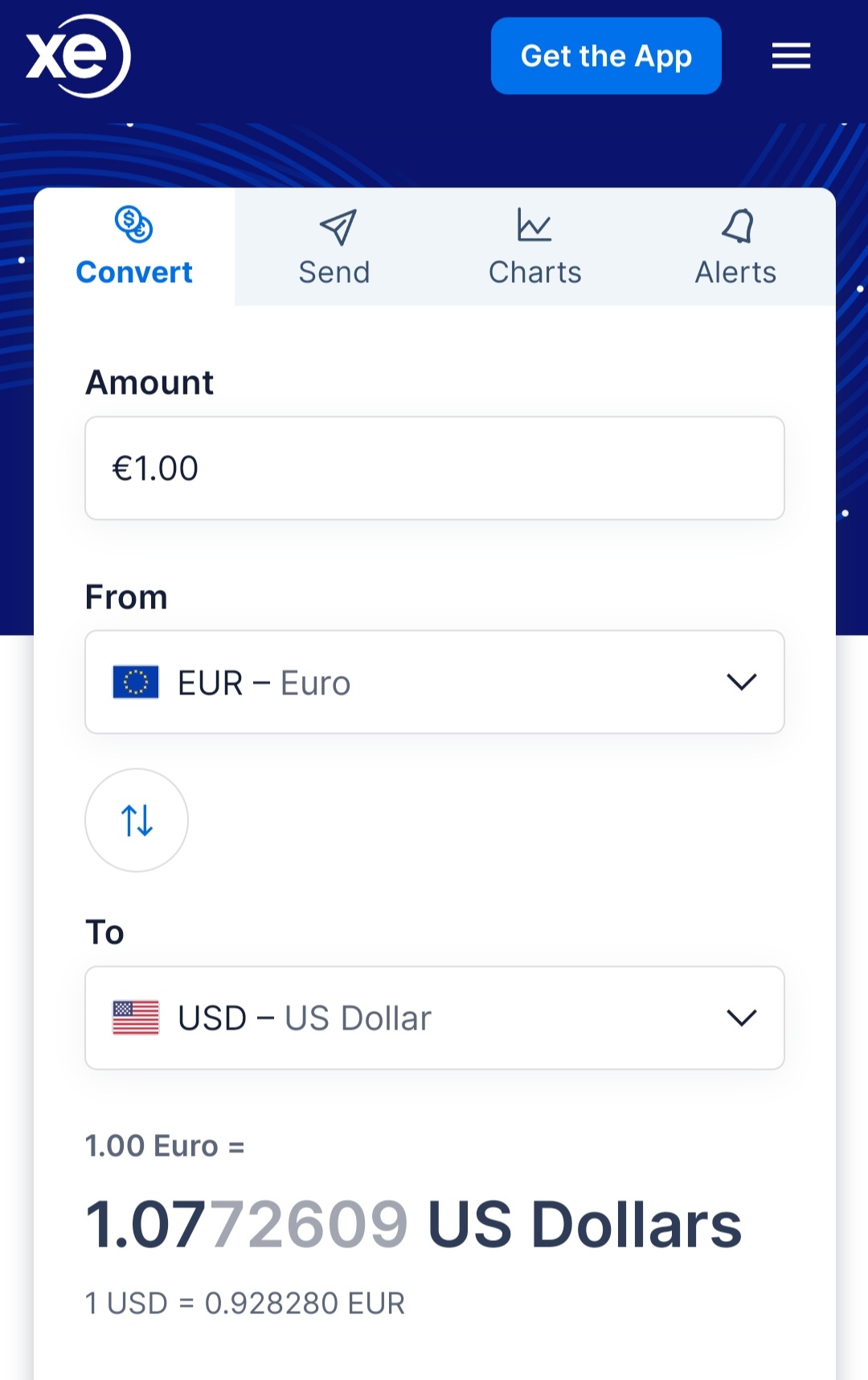Open the hamburger menu
Image resolution: width=868 pixels, height=1380 pixels.
(791, 56)
